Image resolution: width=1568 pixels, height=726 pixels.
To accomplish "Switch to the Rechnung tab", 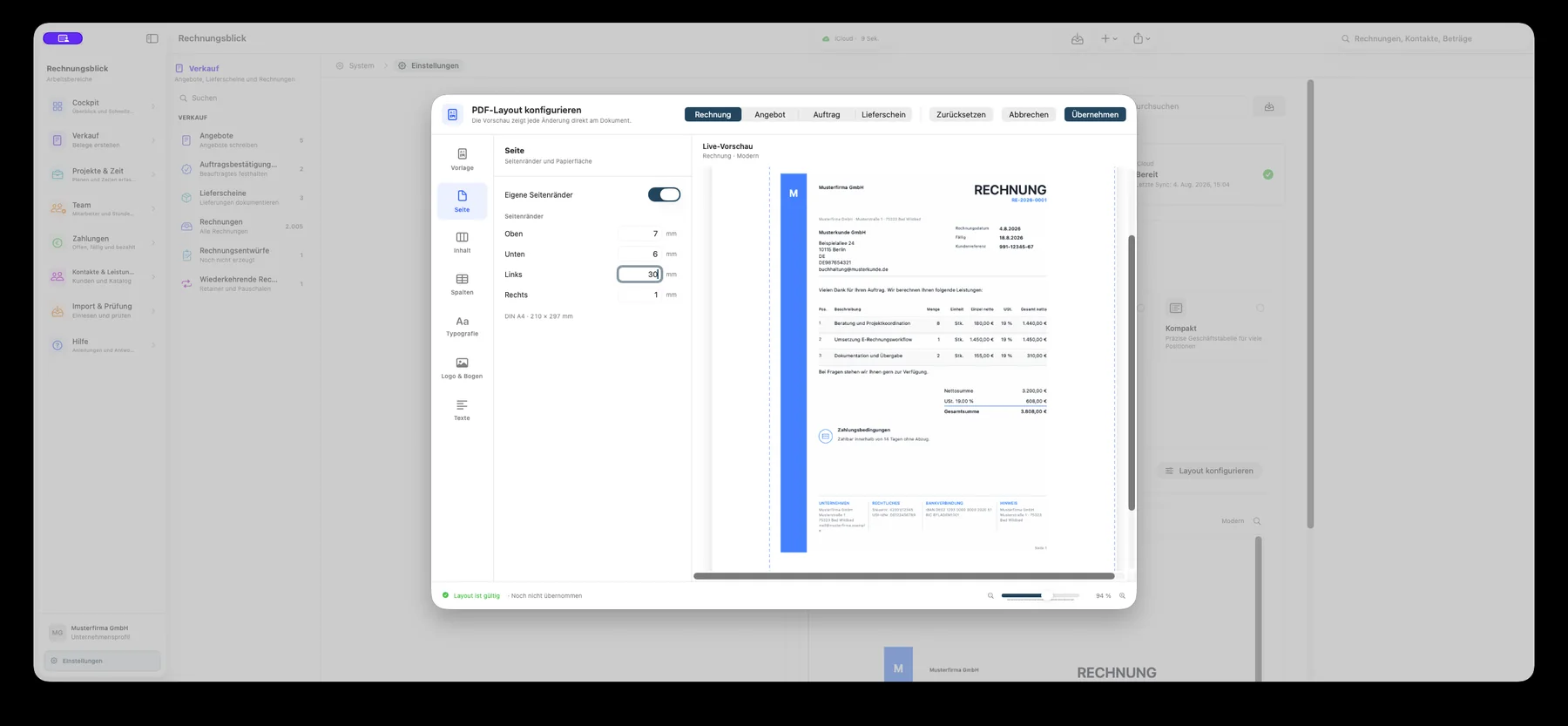I will (713, 115).
